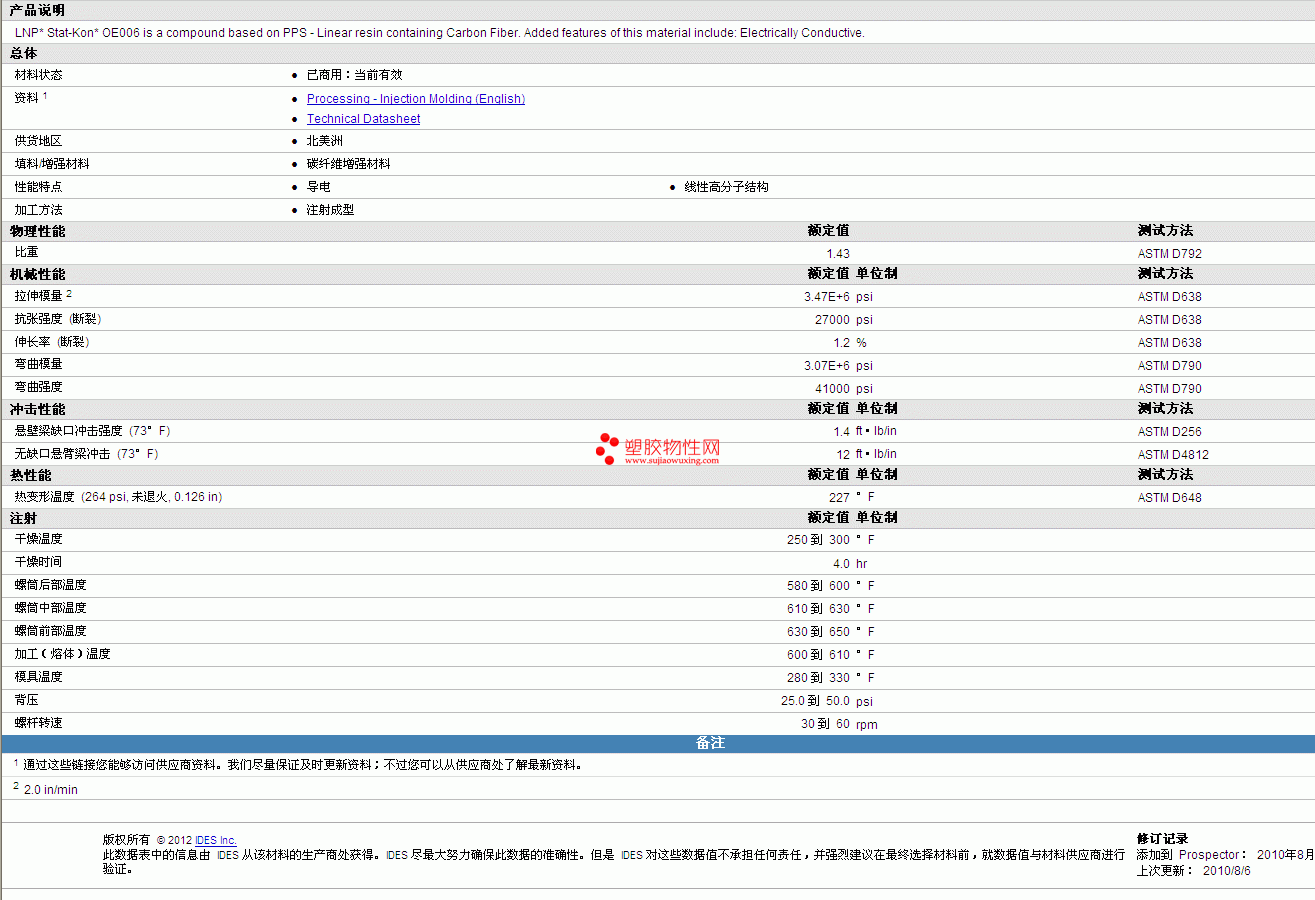This screenshot has height=900, width=1315.
Task: Click the 610 到 630 temperature value
Action: [x=818, y=609]
